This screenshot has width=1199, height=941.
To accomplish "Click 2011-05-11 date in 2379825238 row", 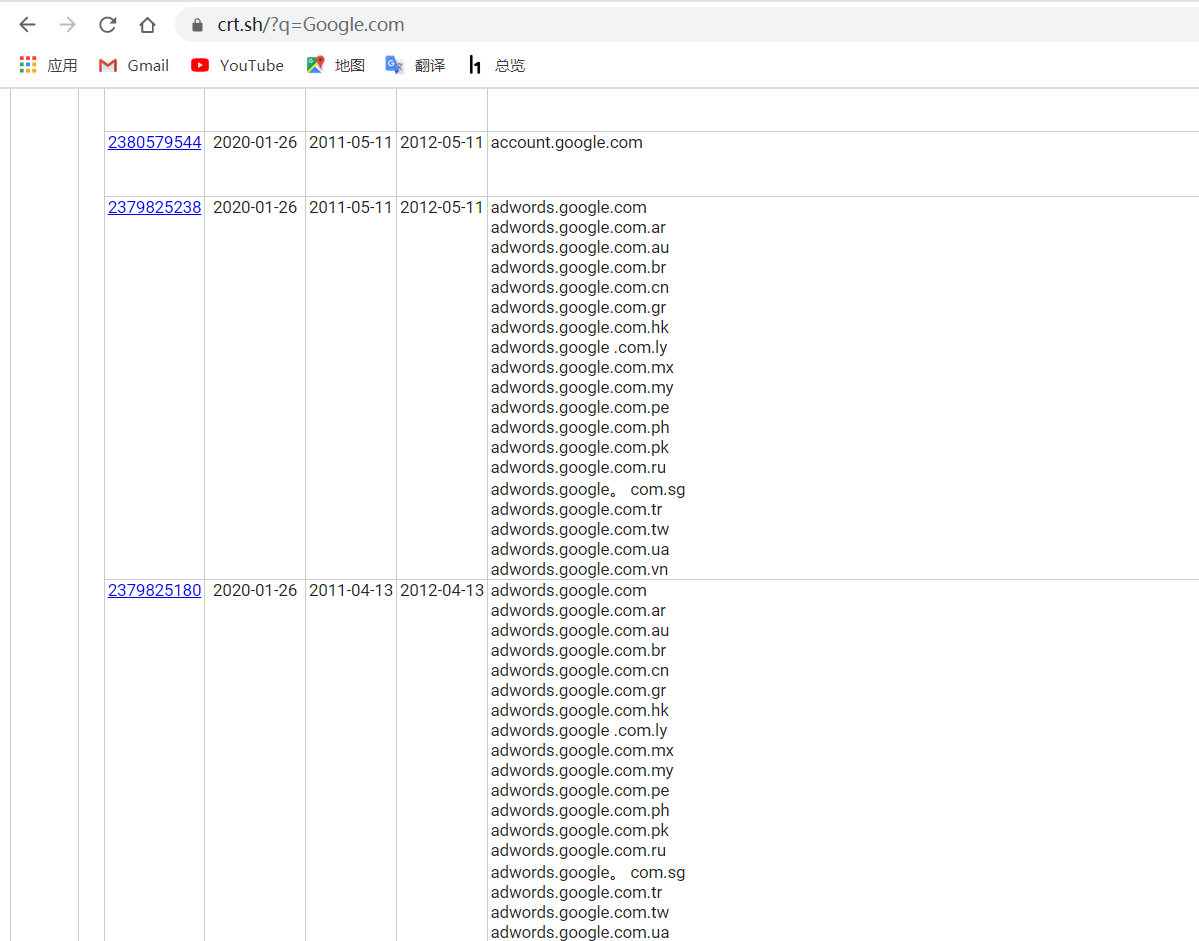I will [351, 207].
